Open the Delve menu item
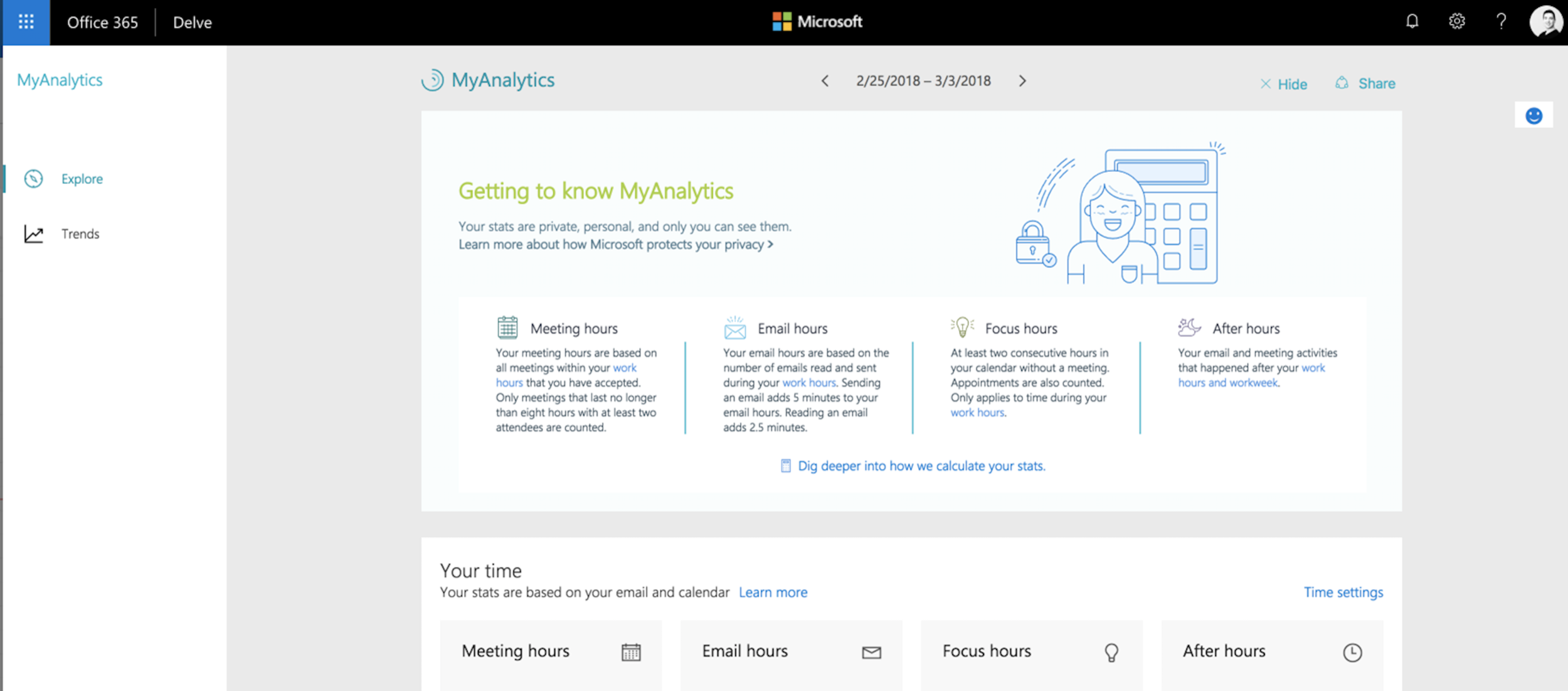 (x=191, y=22)
